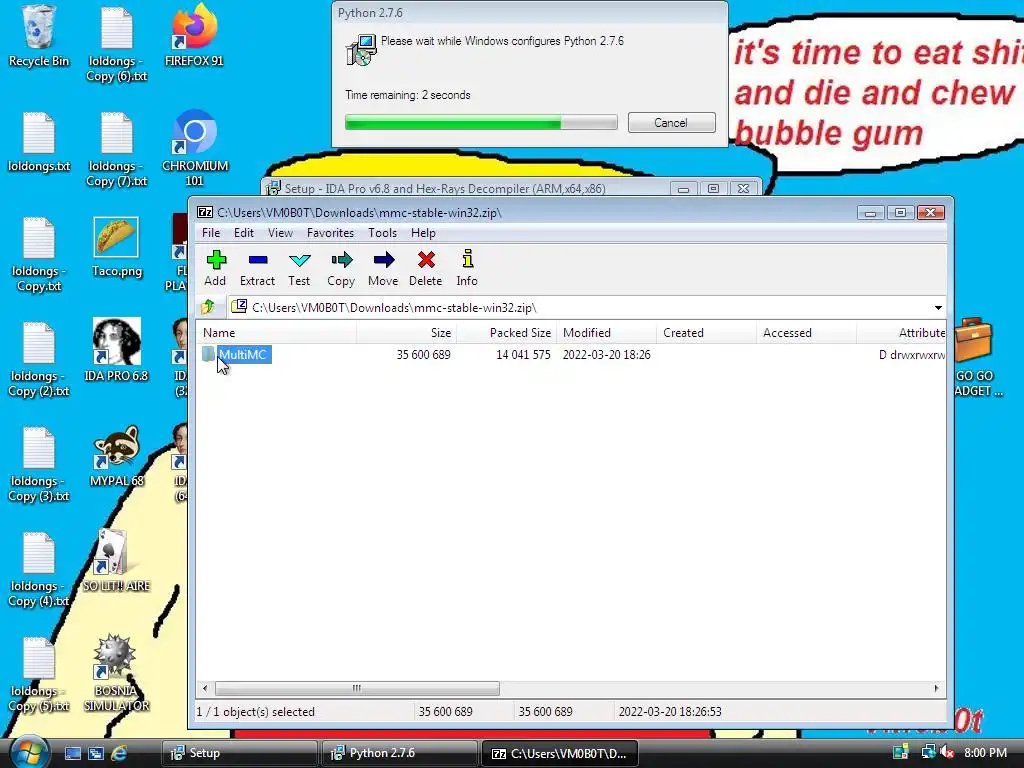This screenshot has width=1024, height=768.
Task: Select the BOSNIA SIMULATOR desktop shortcut
Action: click(x=116, y=673)
